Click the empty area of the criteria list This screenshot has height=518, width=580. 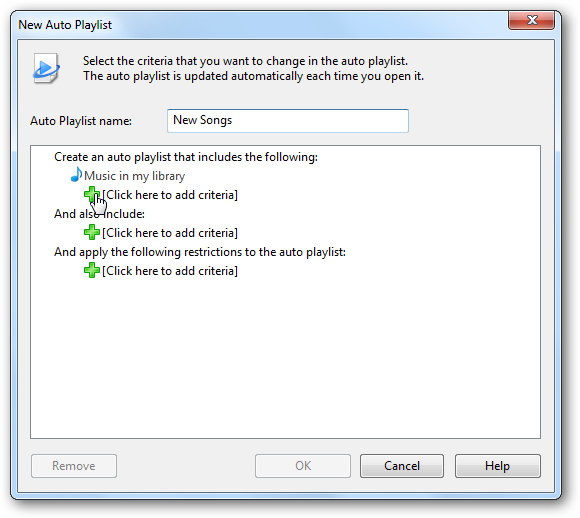coord(285,355)
